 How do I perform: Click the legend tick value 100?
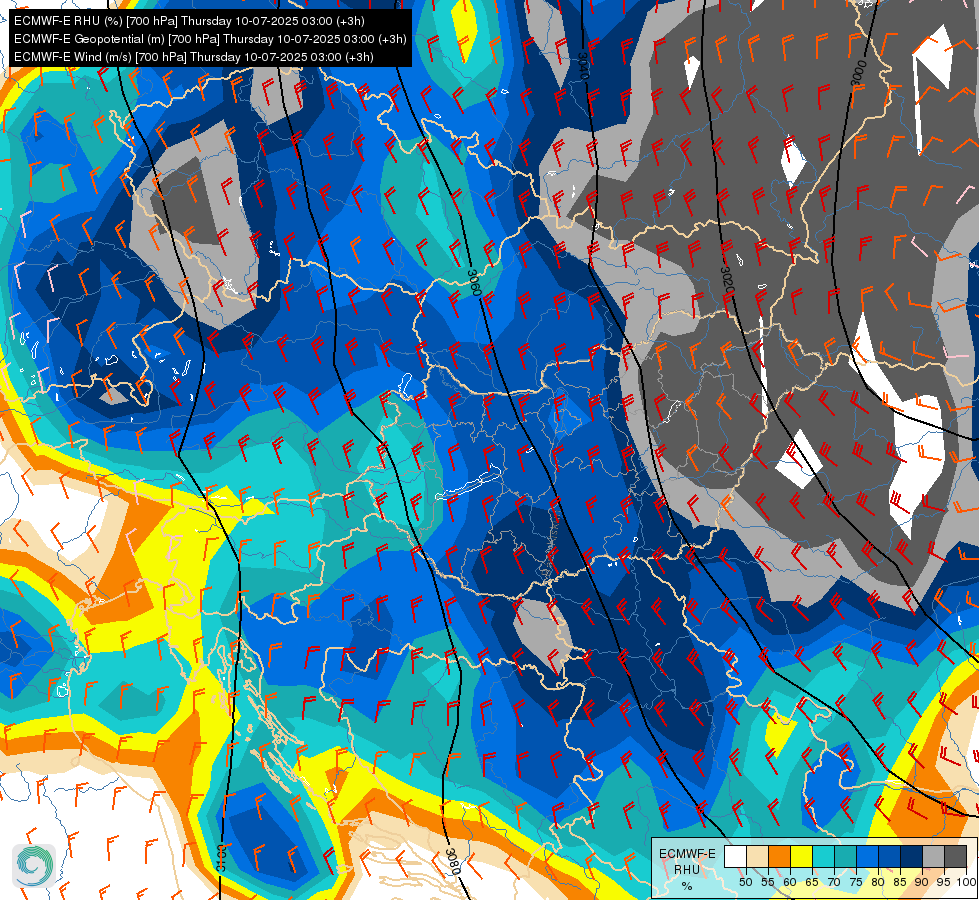(x=967, y=882)
